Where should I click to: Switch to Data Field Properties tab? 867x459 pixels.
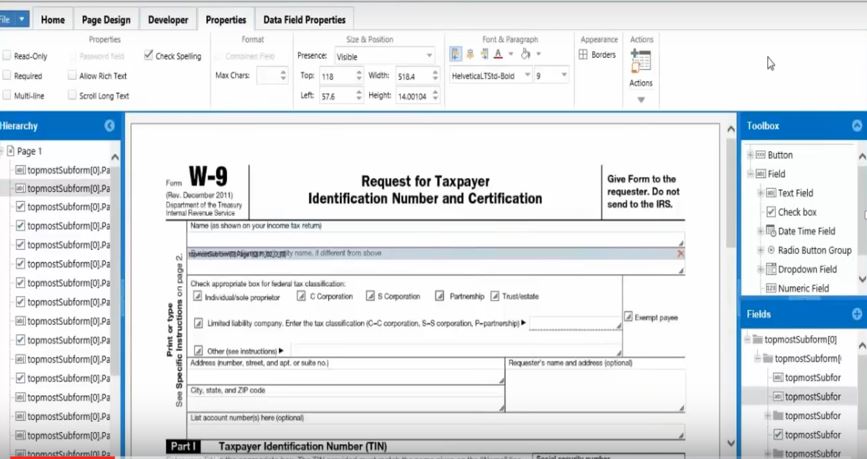point(305,20)
